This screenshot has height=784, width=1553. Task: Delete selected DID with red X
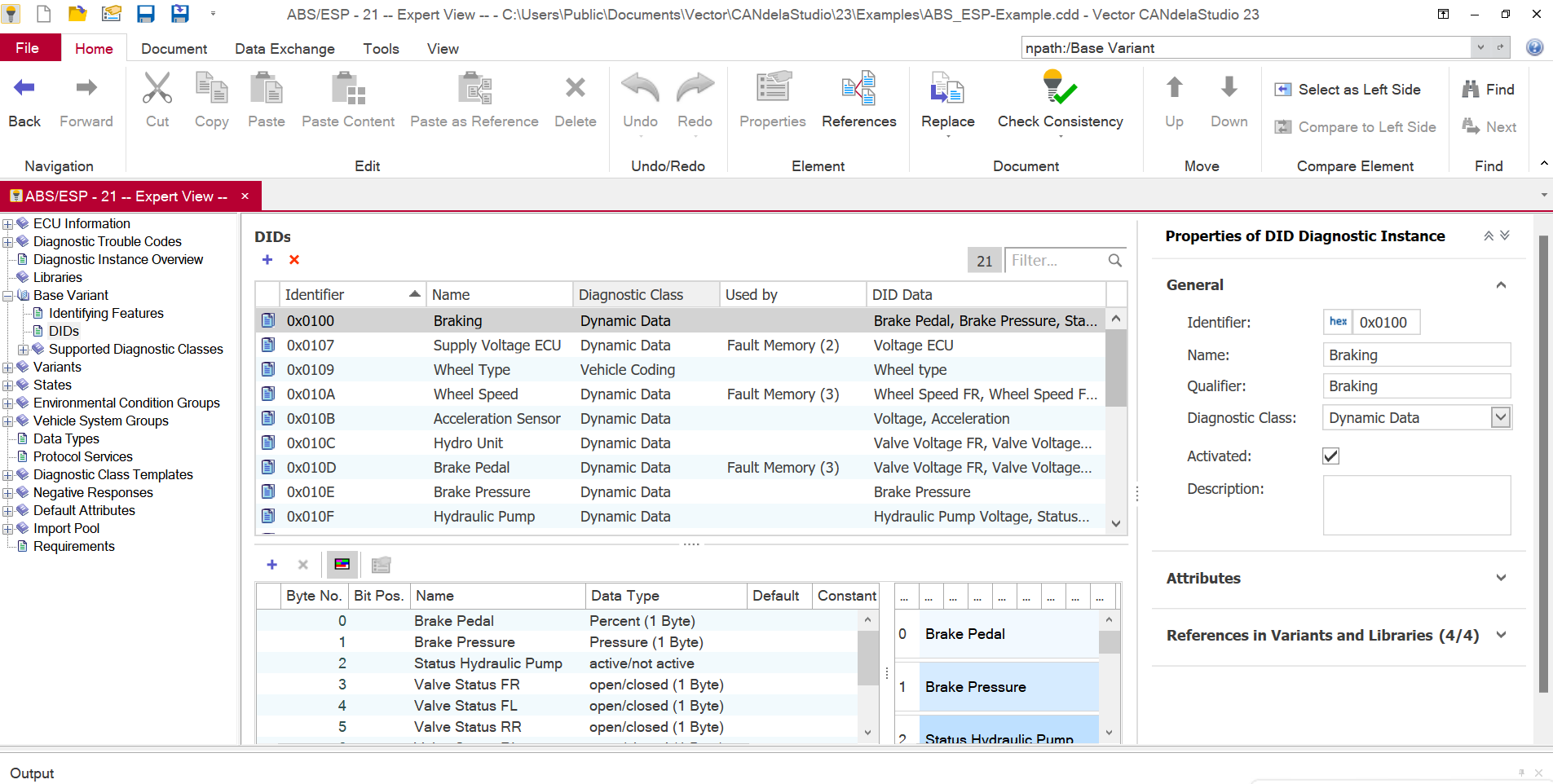[294, 259]
